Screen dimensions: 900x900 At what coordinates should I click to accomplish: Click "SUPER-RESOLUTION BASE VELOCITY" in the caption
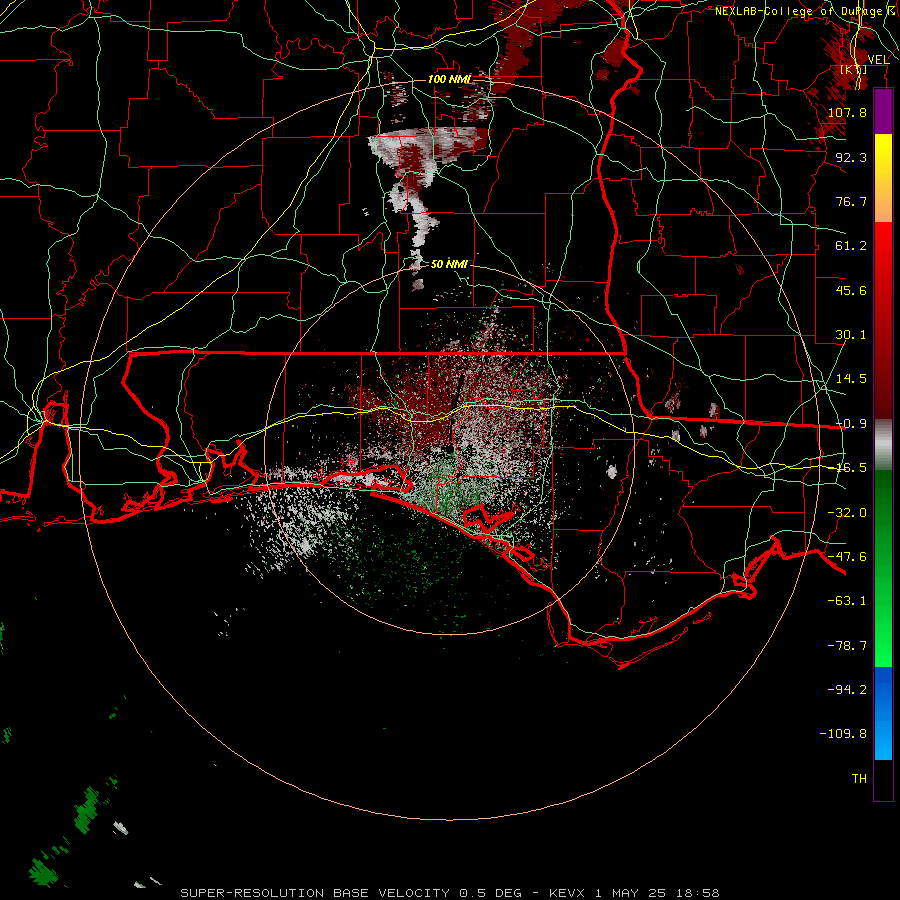click(x=315, y=893)
